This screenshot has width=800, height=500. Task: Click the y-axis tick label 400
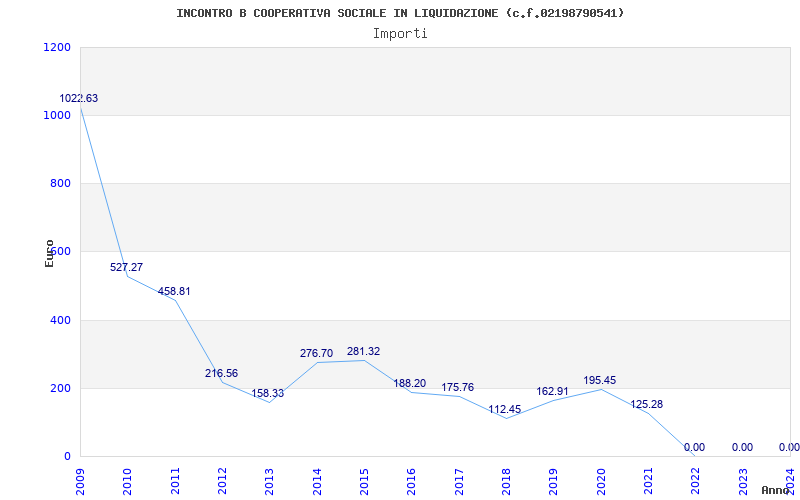click(61, 320)
